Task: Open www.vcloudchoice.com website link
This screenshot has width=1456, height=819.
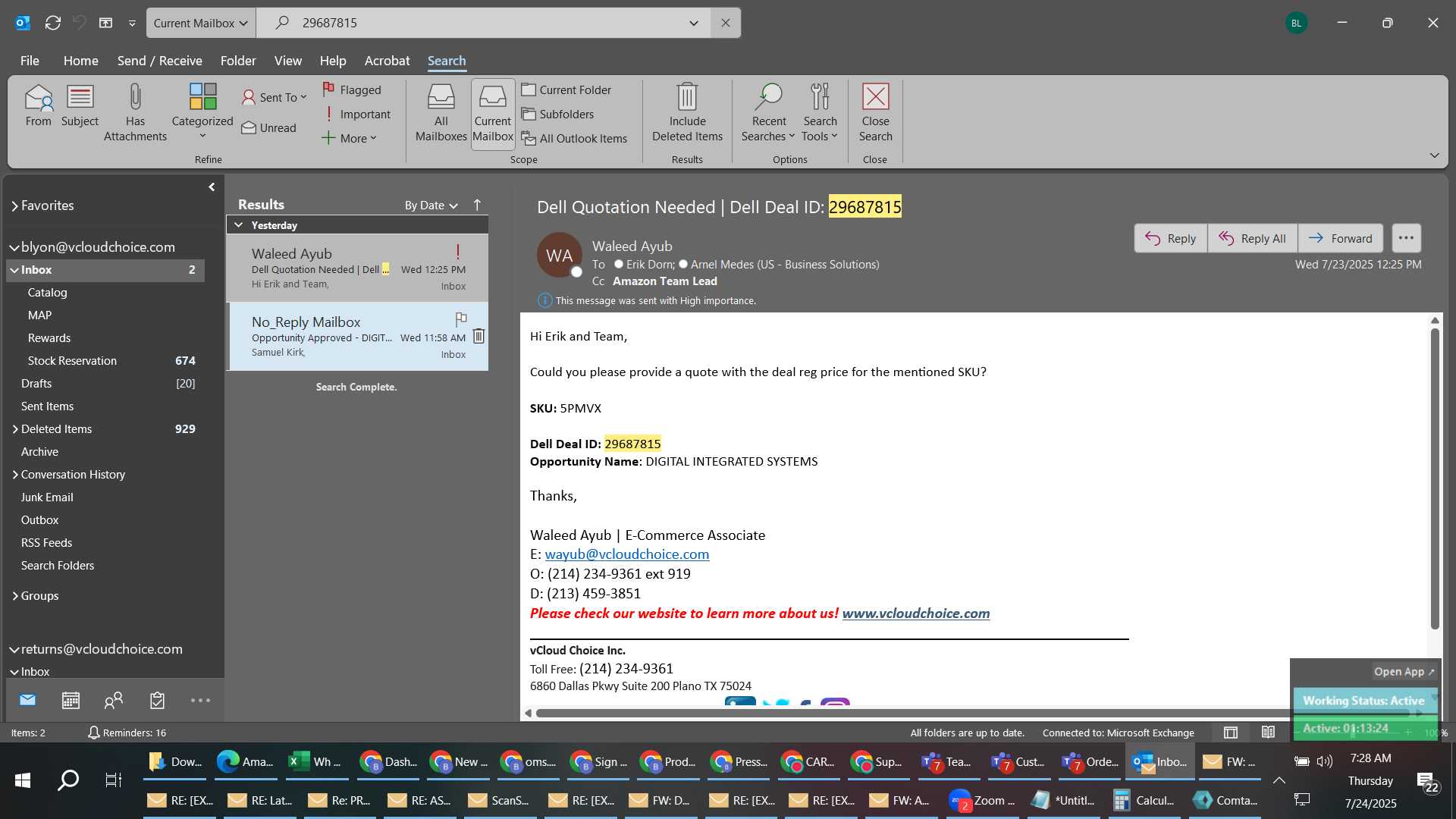Action: coord(915,613)
